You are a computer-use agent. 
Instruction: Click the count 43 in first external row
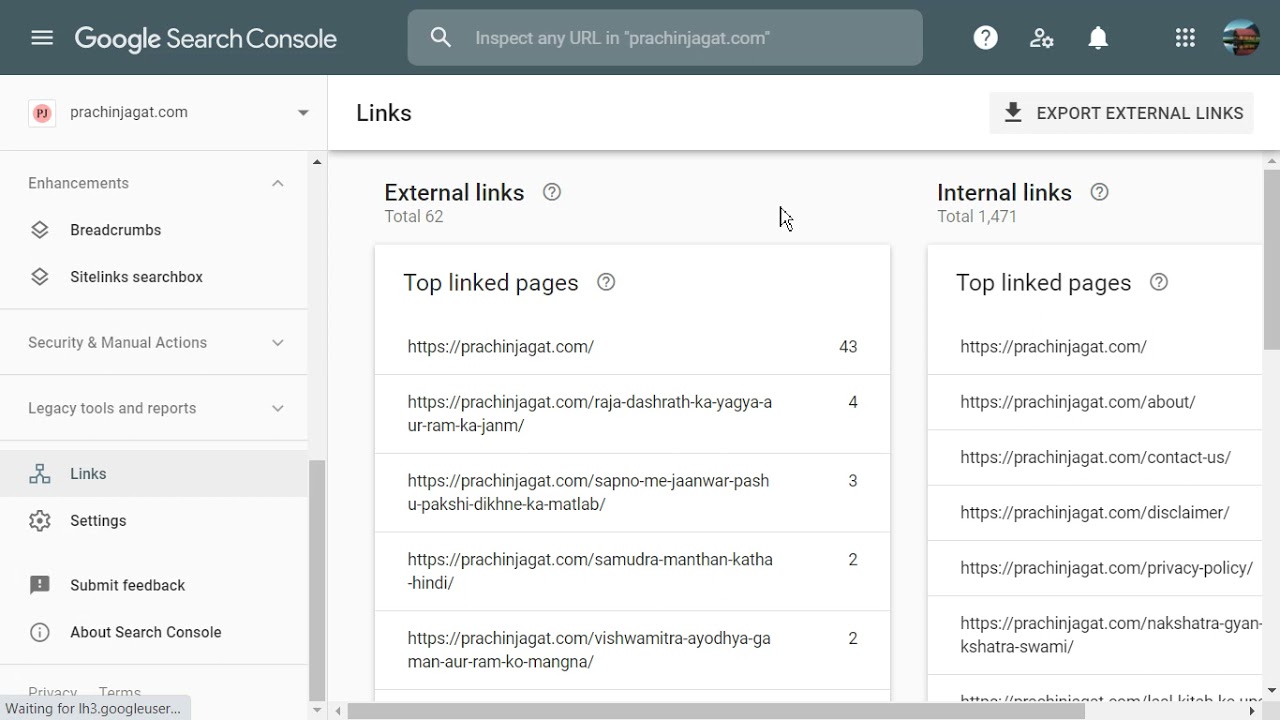[848, 347]
